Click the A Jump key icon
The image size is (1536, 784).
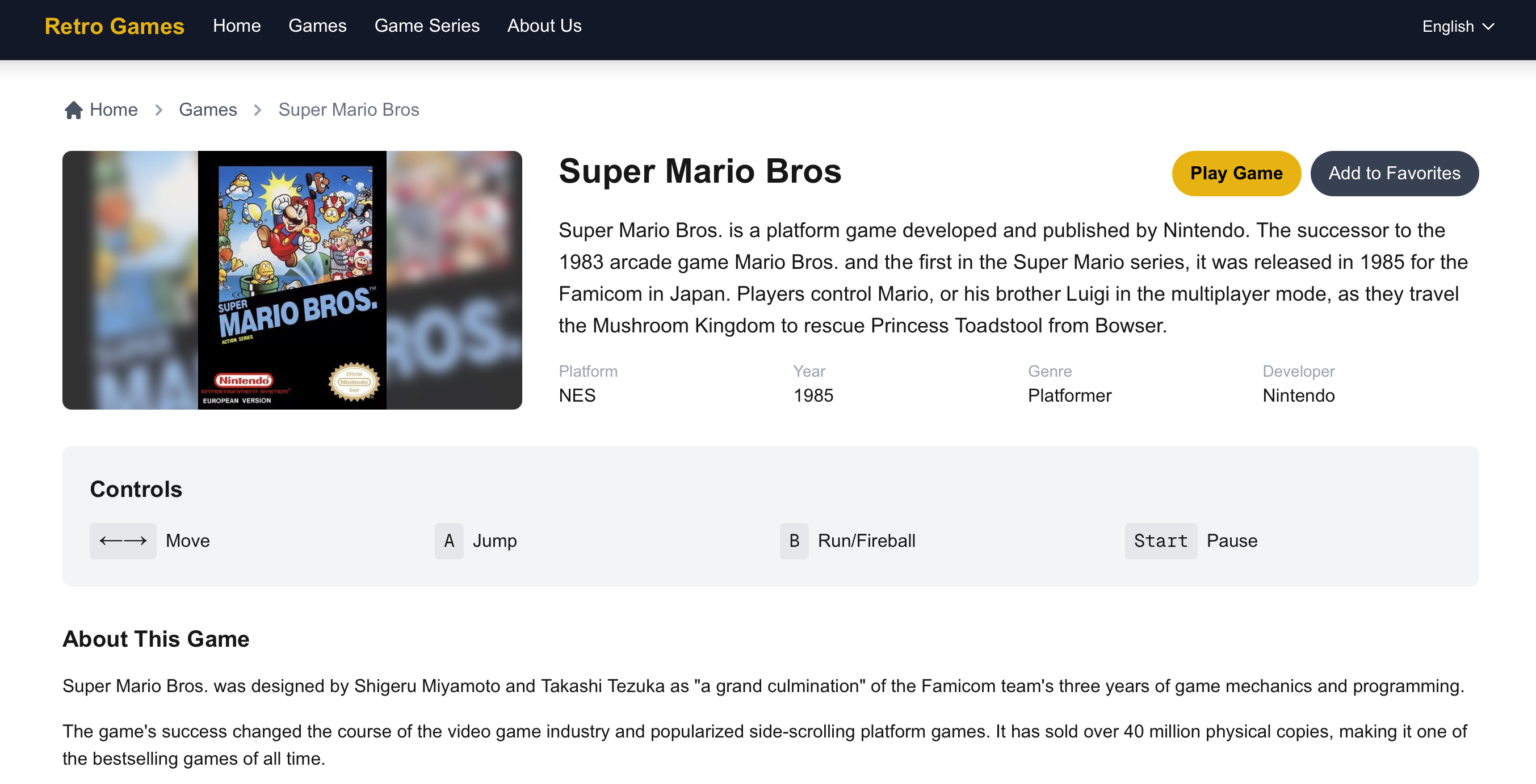(x=449, y=541)
